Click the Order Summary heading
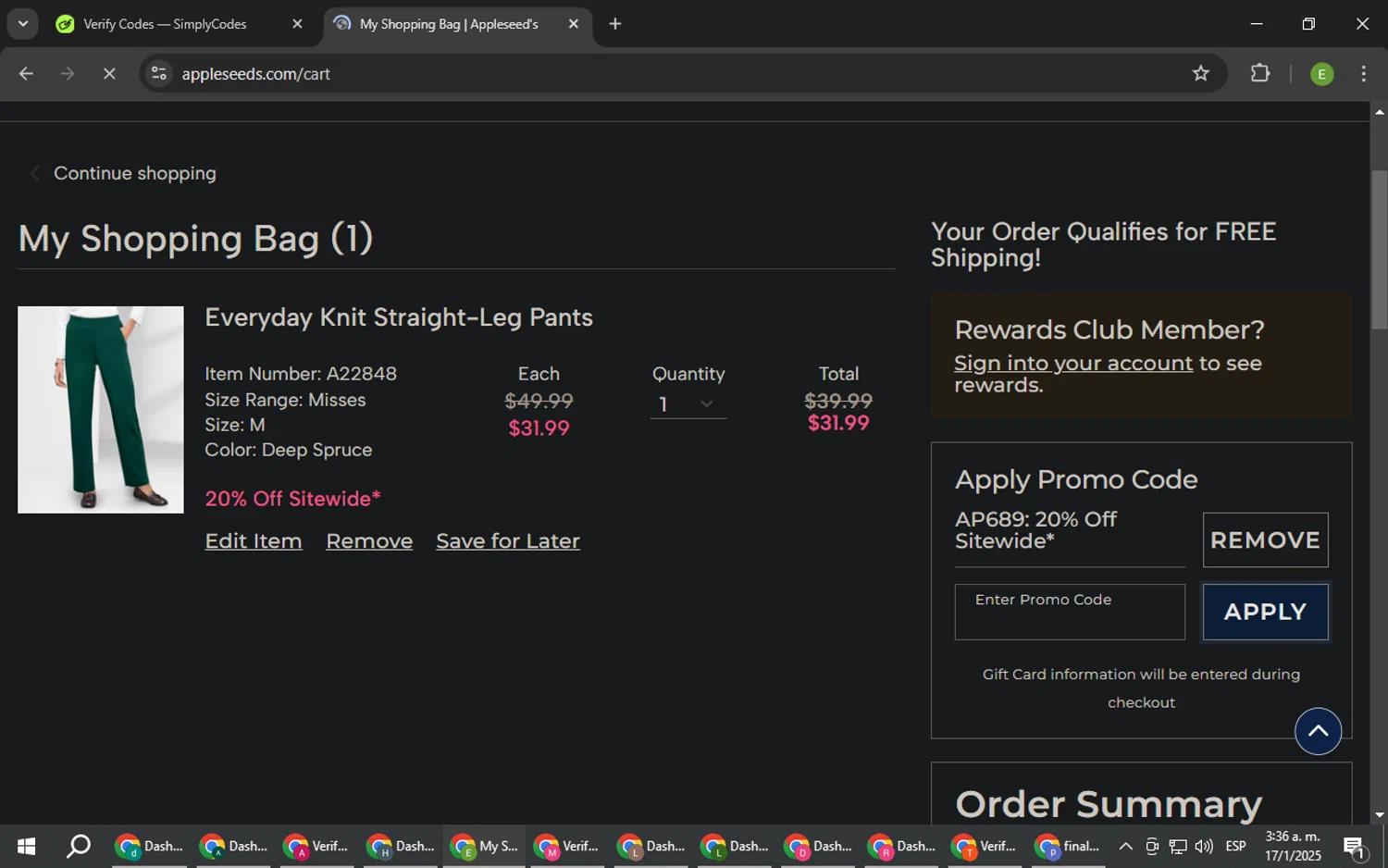1388x868 pixels. click(1109, 803)
